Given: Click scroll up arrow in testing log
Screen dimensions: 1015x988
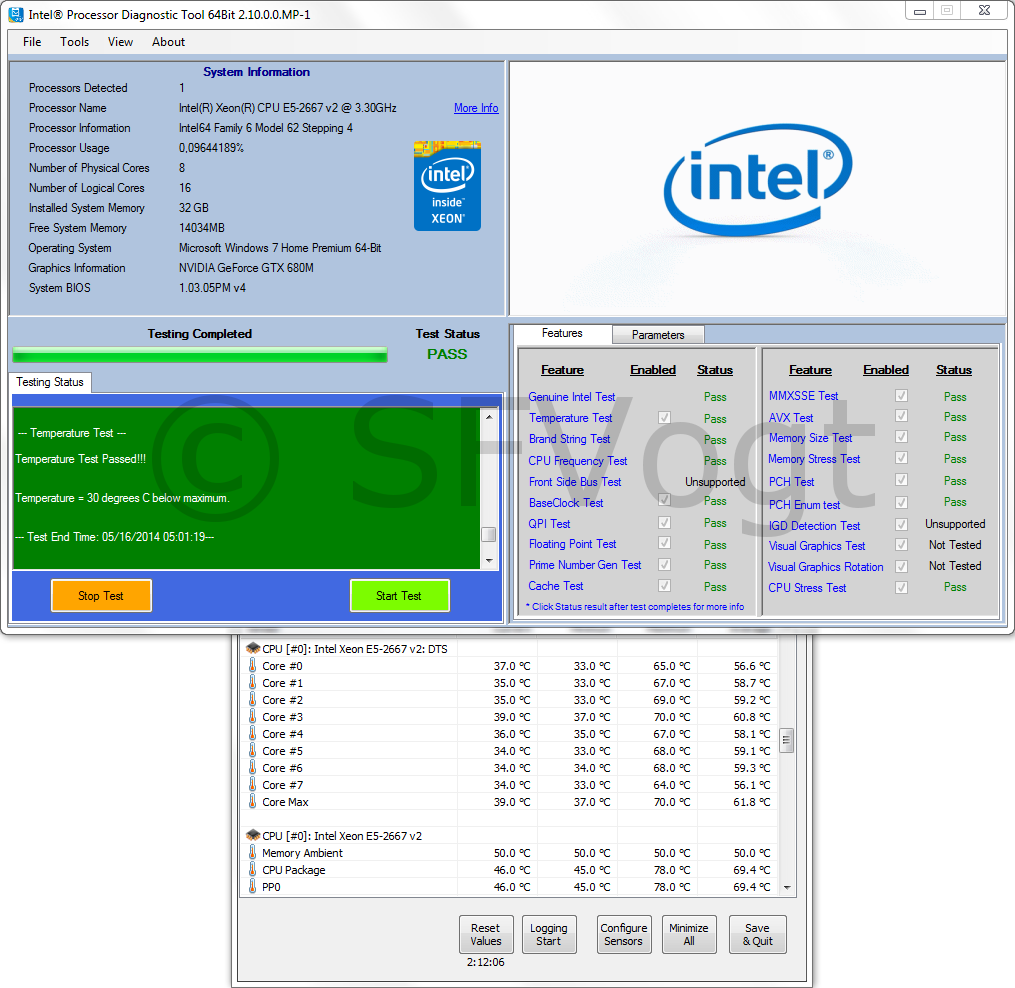Looking at the screenshot, I should coord(489,417).
